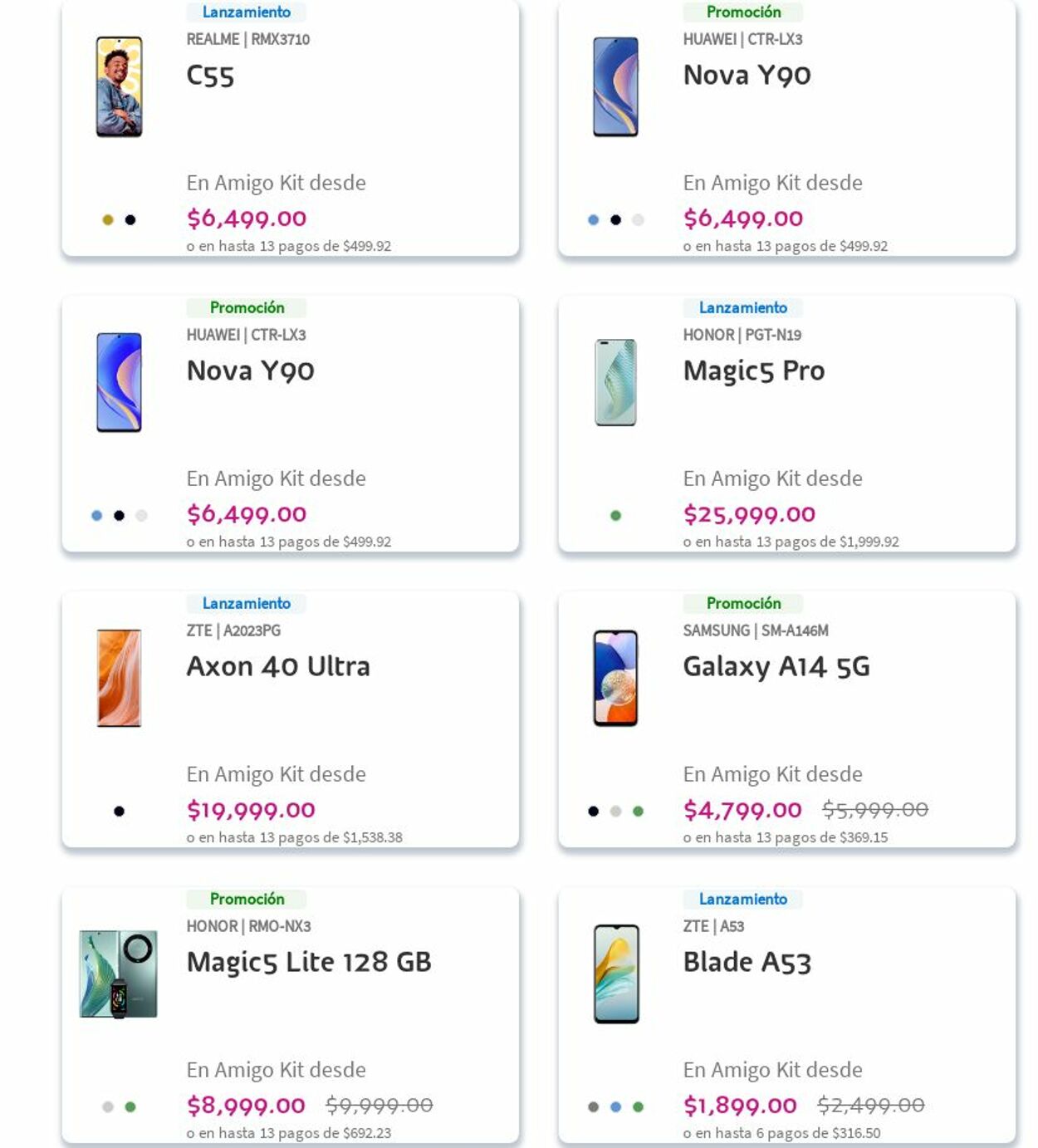Screen dimensions: 1038x1148
Task: Choose the black color dot for realme C55
Action: tap(130, 220)
